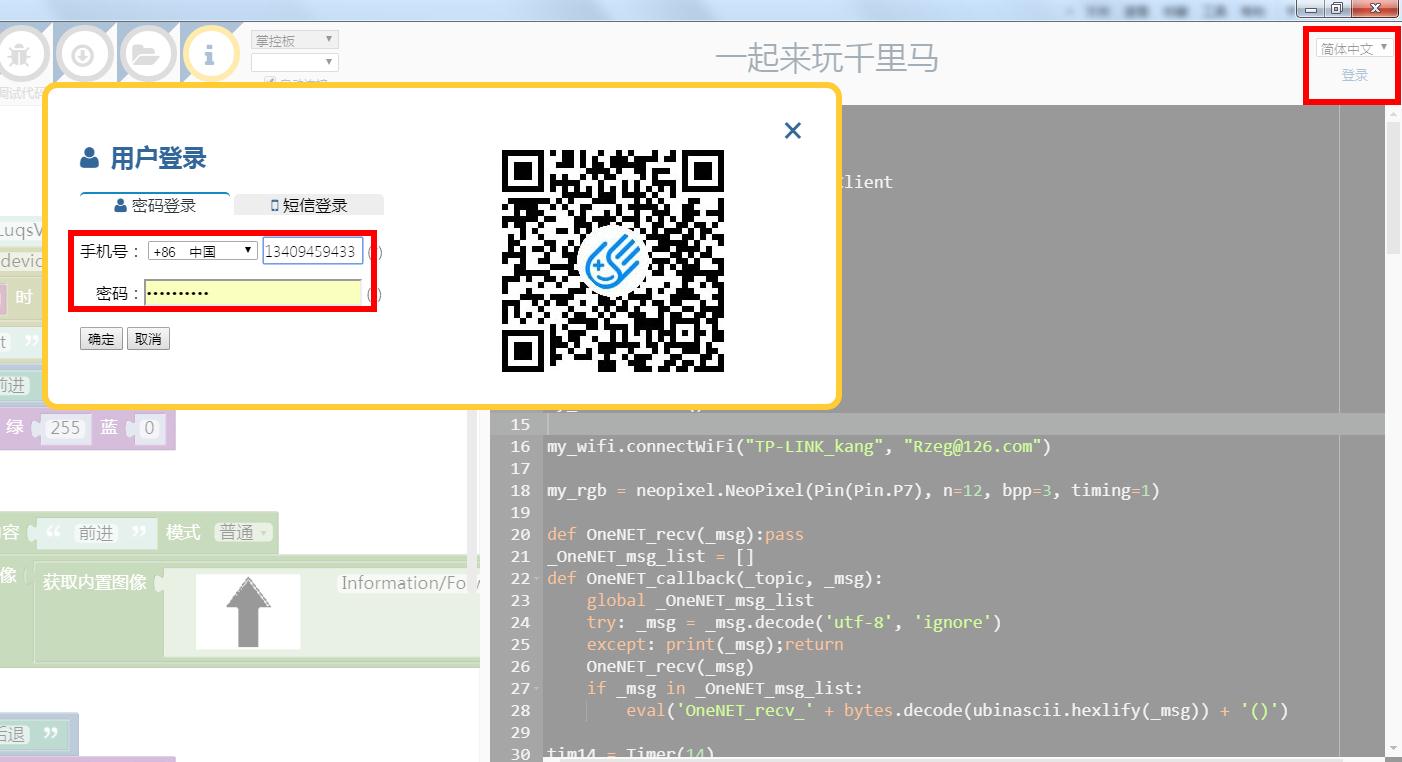The width and height of the screenshot is (1402, 762).
Task: Click the blue value 0 field
Action: (x=149, y=428)
